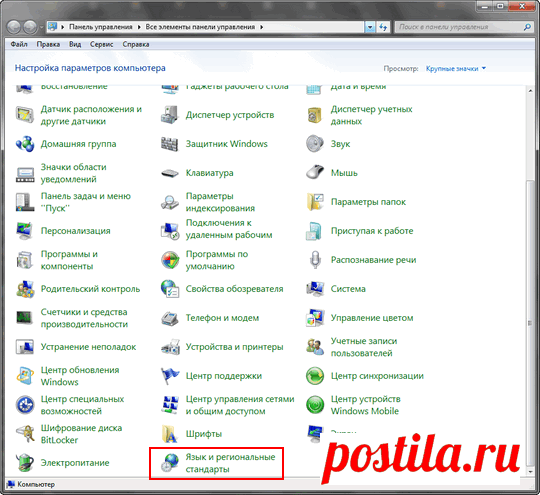The height and width of the screenshot is (495, 540).
Task: Open the Сервис menu
Action: [101, 44]
